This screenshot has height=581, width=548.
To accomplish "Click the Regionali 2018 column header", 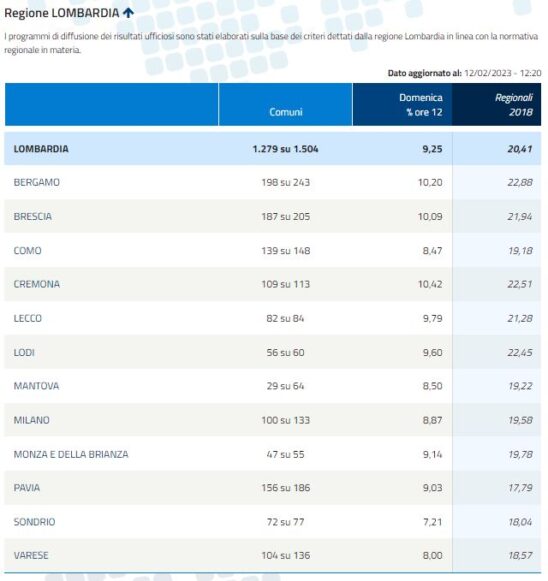I will 496,104.
